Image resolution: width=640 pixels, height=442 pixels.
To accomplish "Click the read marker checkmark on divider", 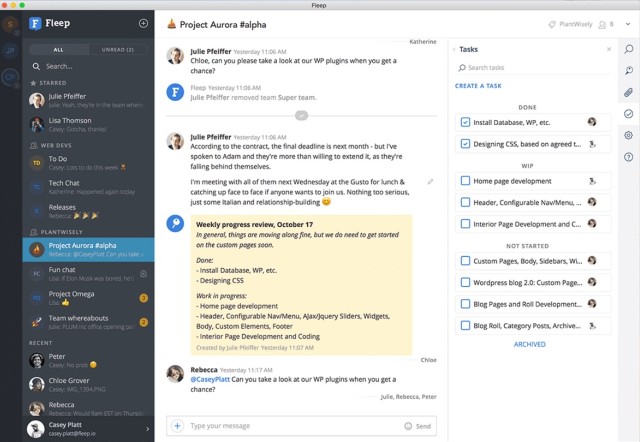I will coord(301,115).
